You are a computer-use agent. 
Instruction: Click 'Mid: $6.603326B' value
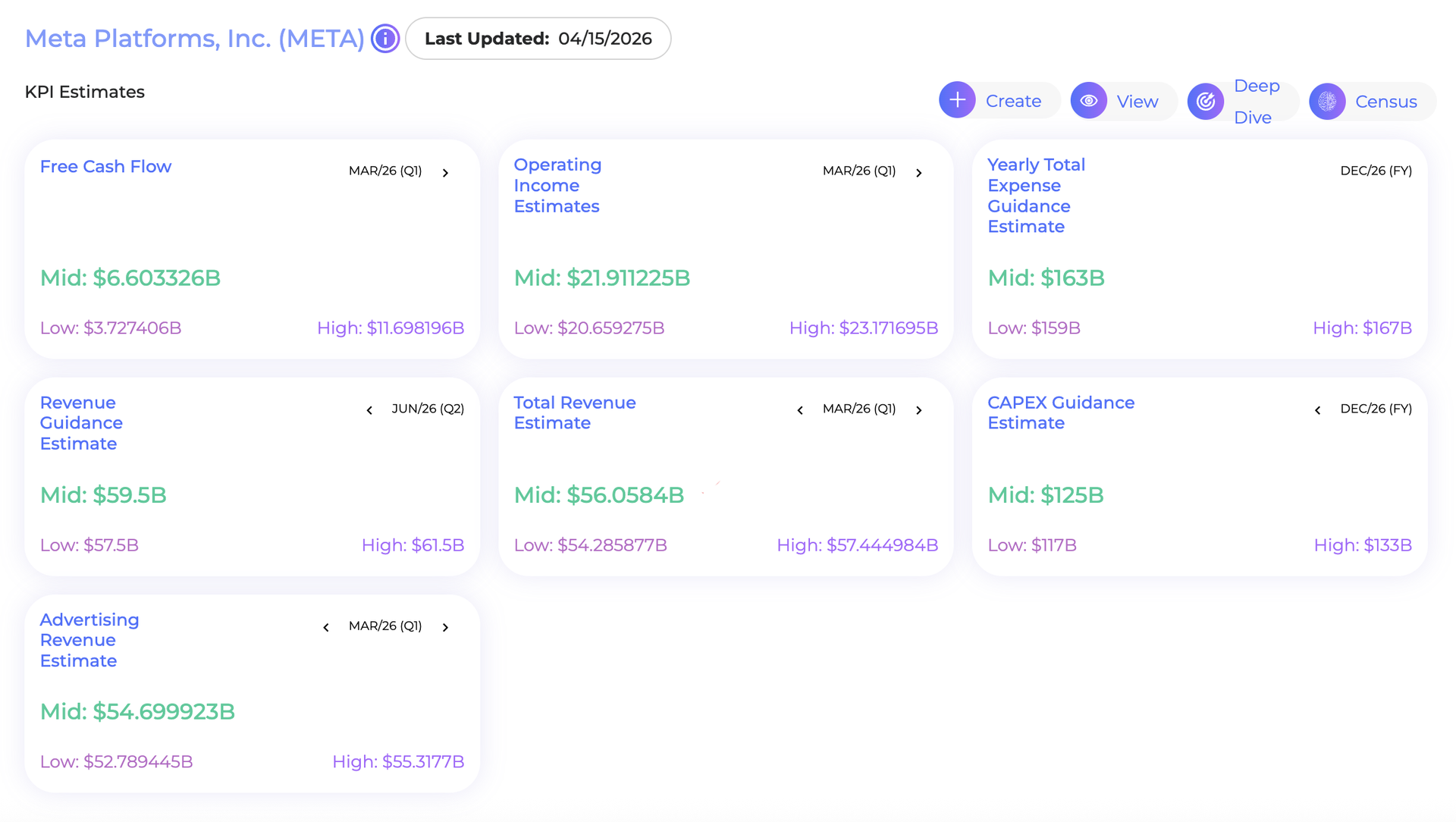pyautogui.click(x=130, y=278)
